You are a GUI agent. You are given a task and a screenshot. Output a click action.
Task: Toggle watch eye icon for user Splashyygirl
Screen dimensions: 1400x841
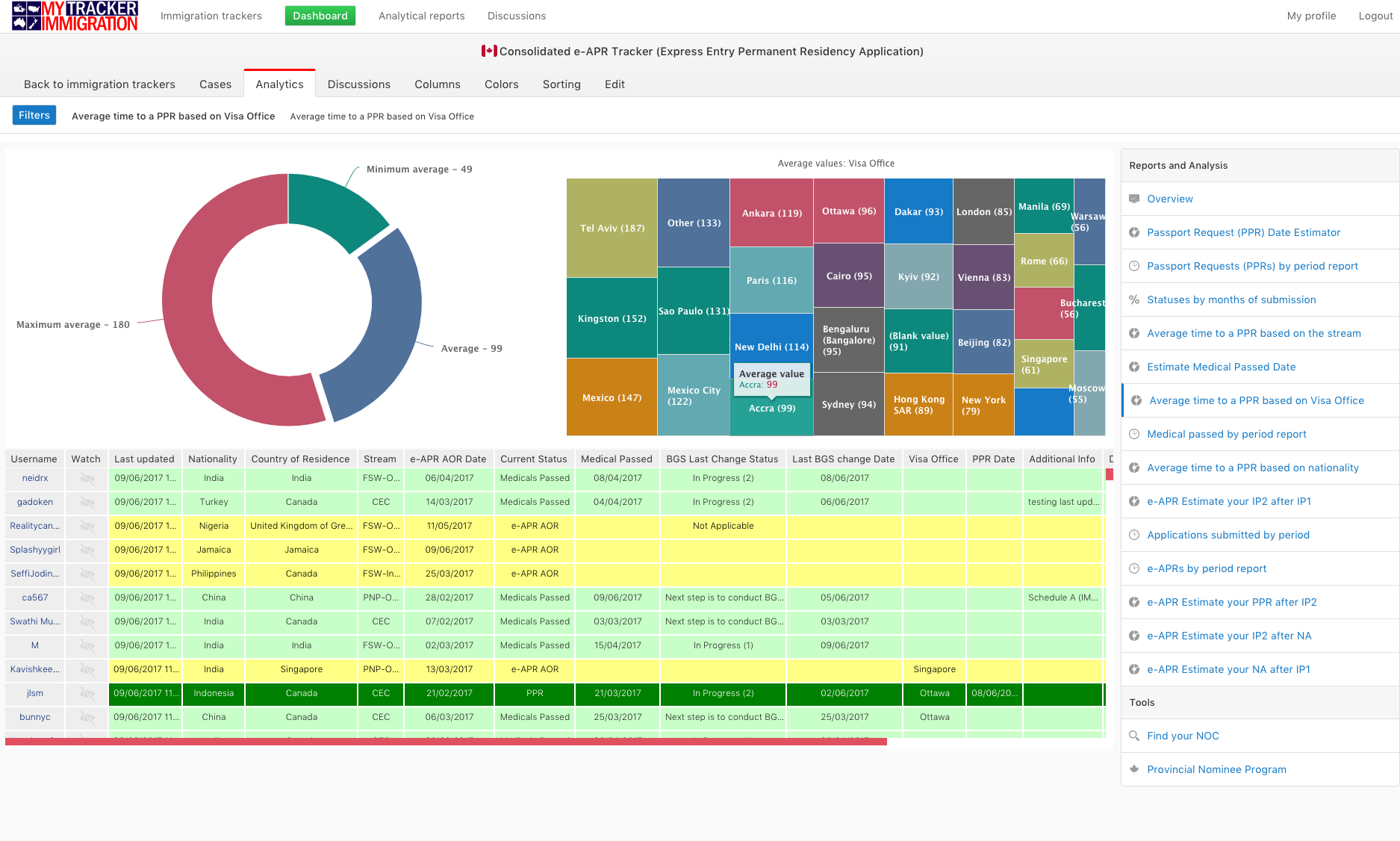87,550
